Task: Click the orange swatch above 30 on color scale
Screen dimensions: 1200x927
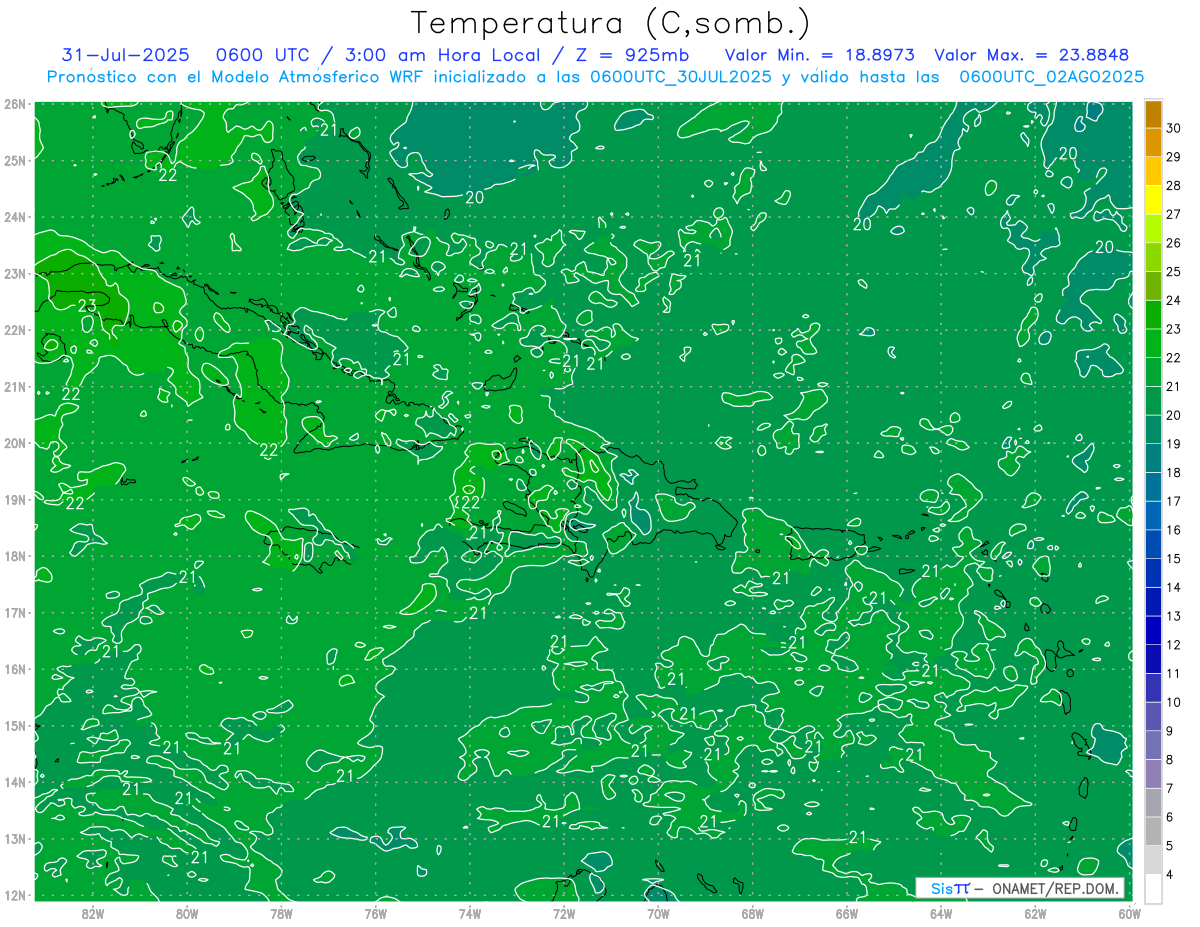Action: (x=1153, y=114)
